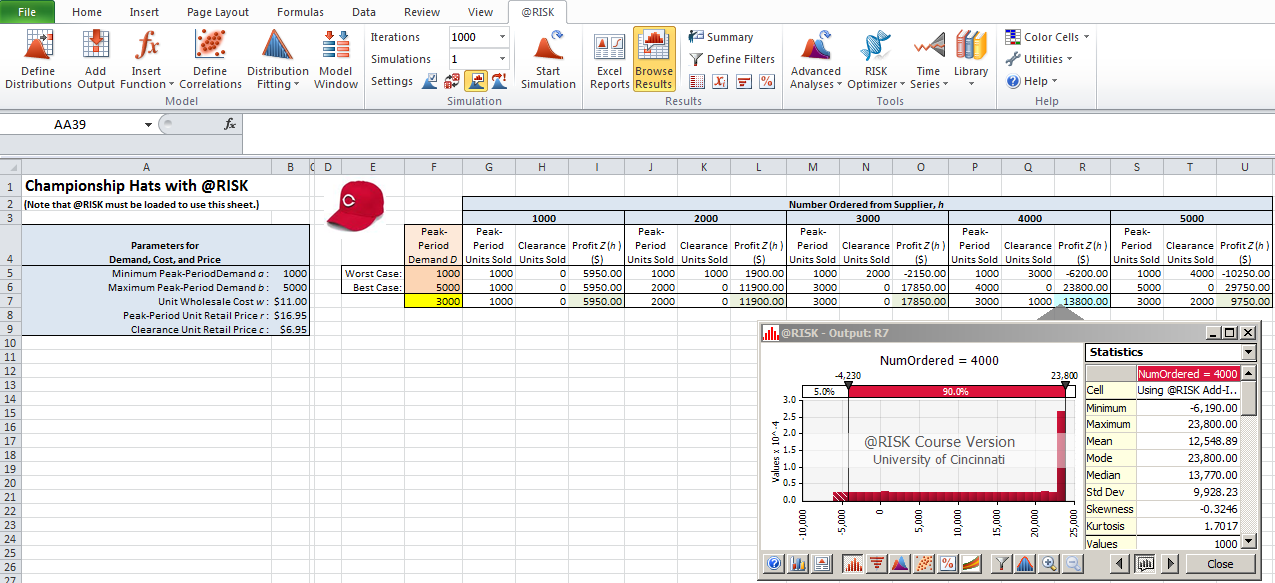Select histogram graph type in output window
1275x583 pixels.
(x=854, y=564)
